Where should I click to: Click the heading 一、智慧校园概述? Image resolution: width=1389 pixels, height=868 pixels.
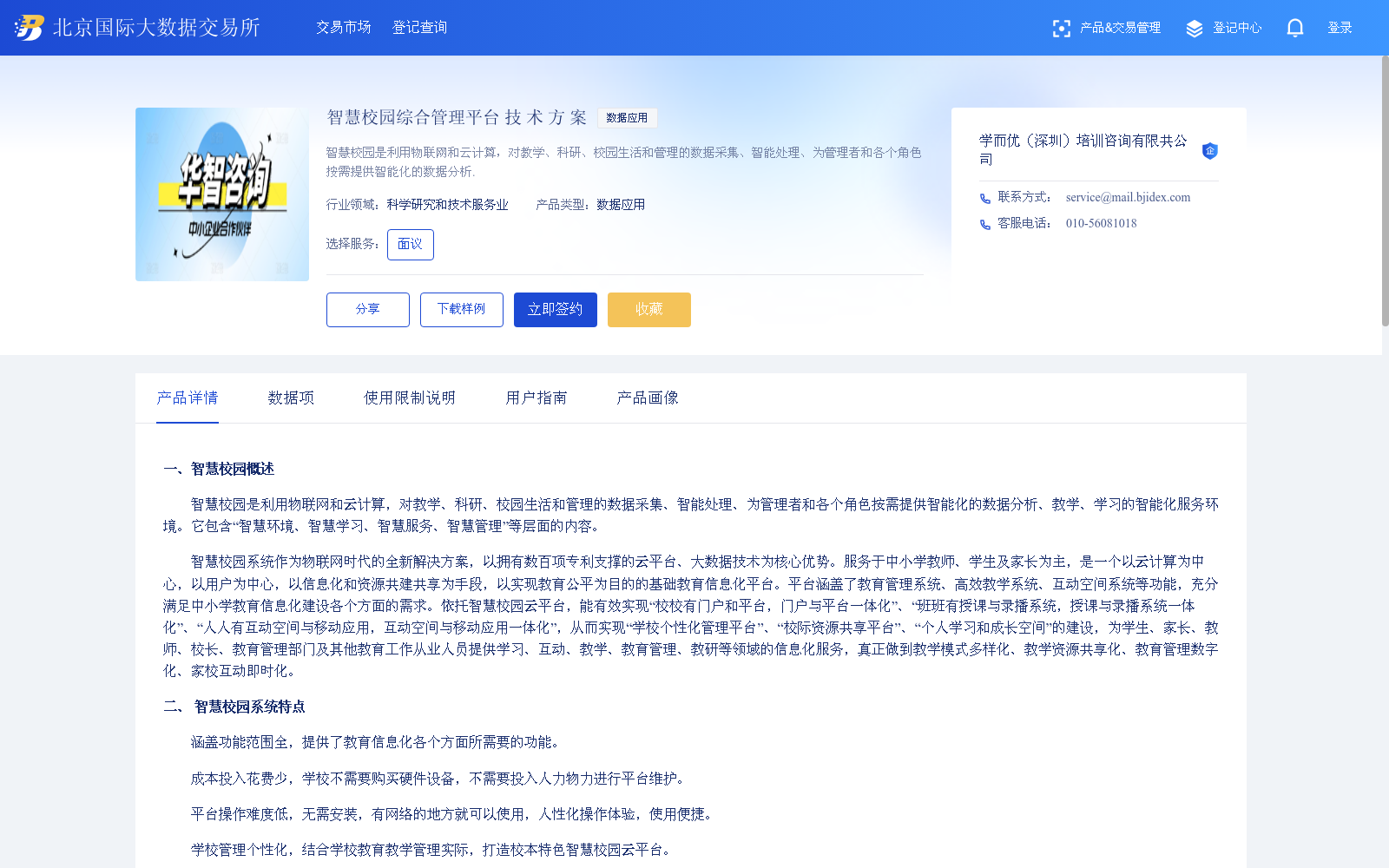click(219, 469)
